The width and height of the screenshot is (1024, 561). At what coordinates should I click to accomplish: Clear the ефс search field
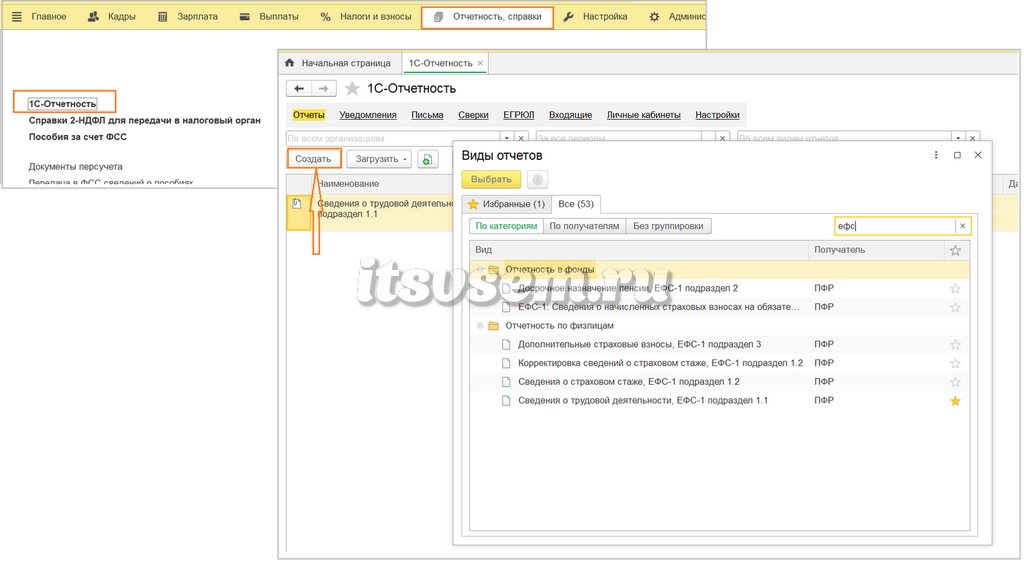tap(963, 226)
